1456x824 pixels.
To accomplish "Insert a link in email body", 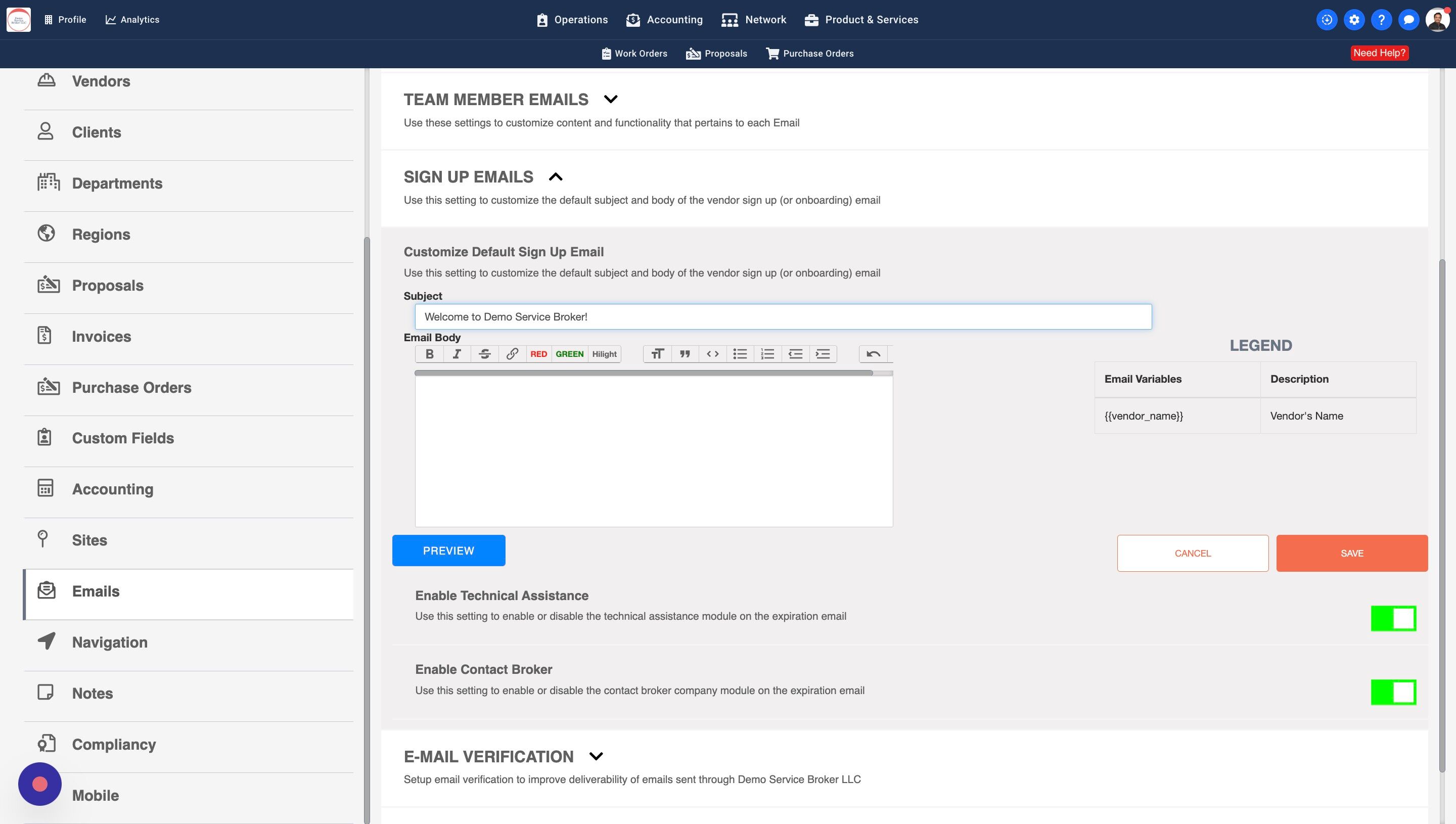I will pos(512,354).
